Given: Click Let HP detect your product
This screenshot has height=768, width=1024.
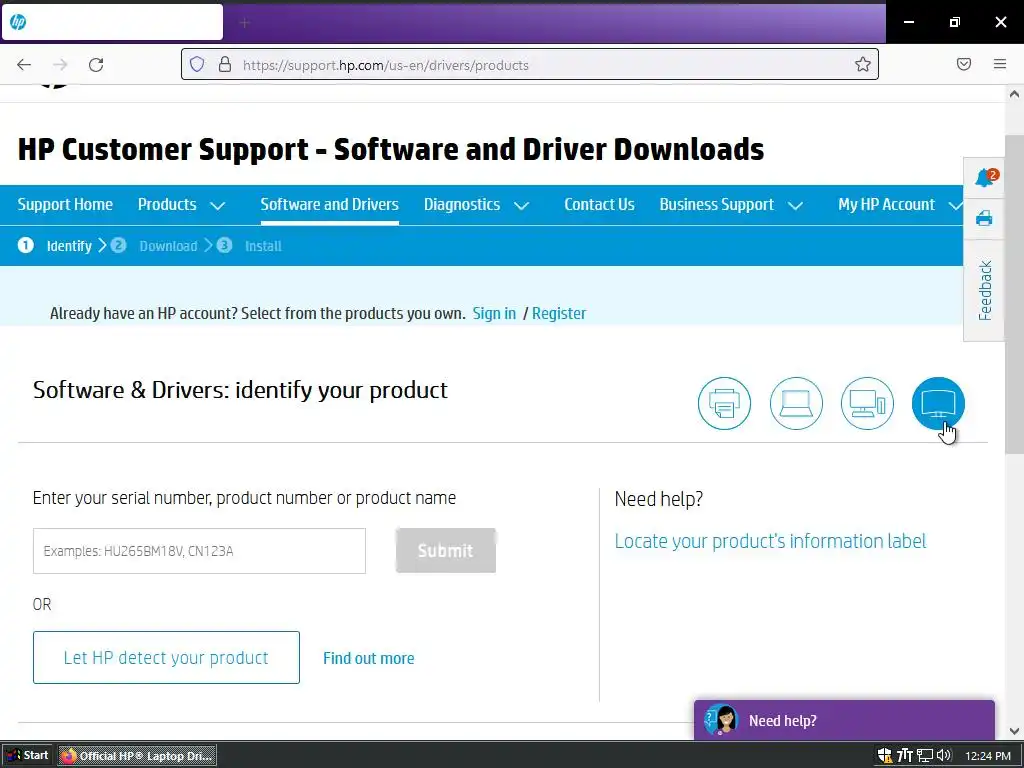Looking at the screenshot, I should point(167,658).
